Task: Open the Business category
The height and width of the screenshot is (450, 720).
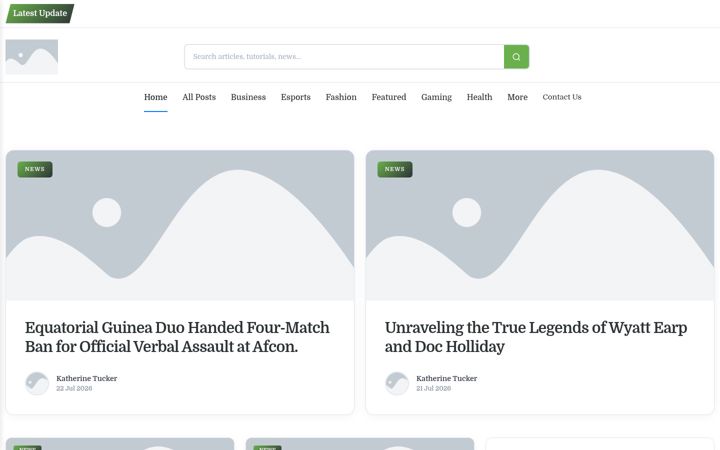Action: pos(248,97)
